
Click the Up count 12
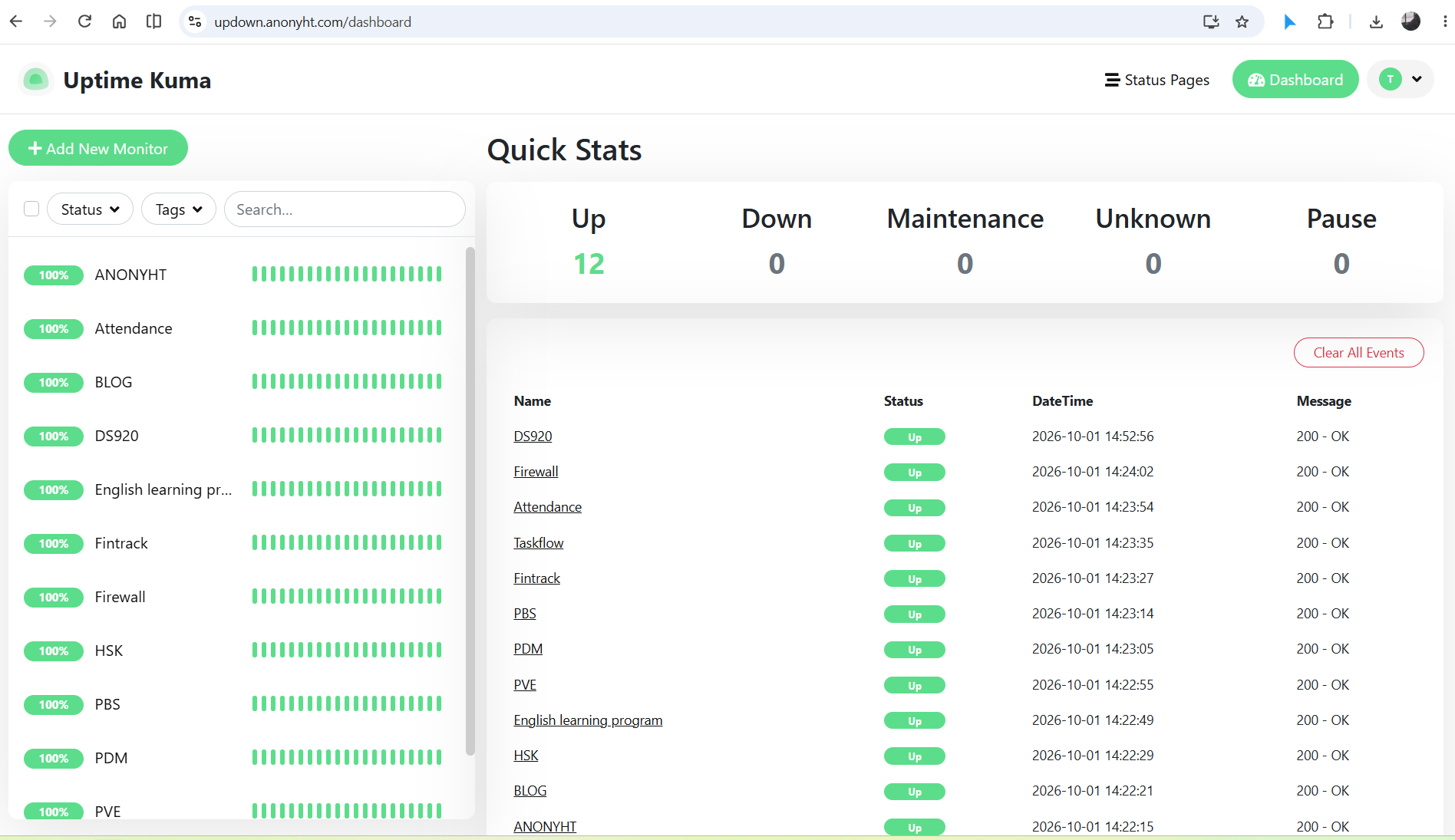coord(589,263)
